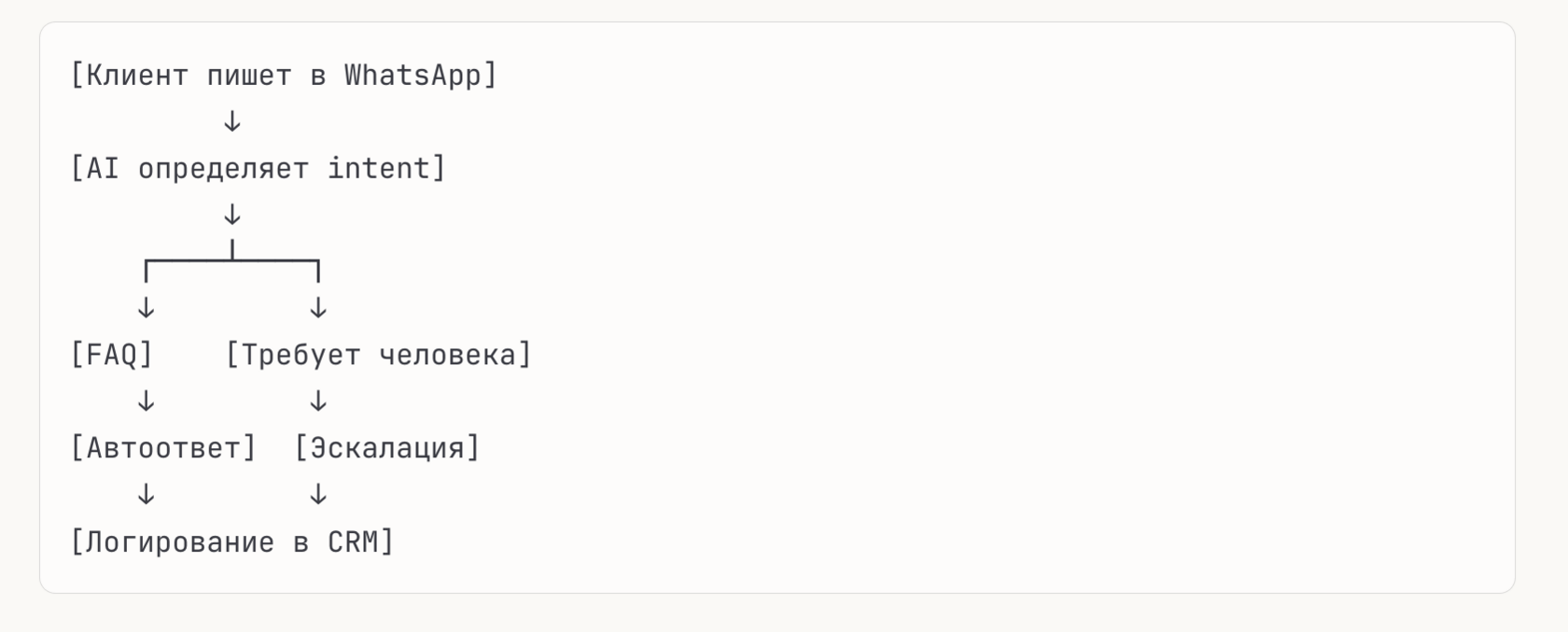Click the [FAQ] node text

coord(112,355)
